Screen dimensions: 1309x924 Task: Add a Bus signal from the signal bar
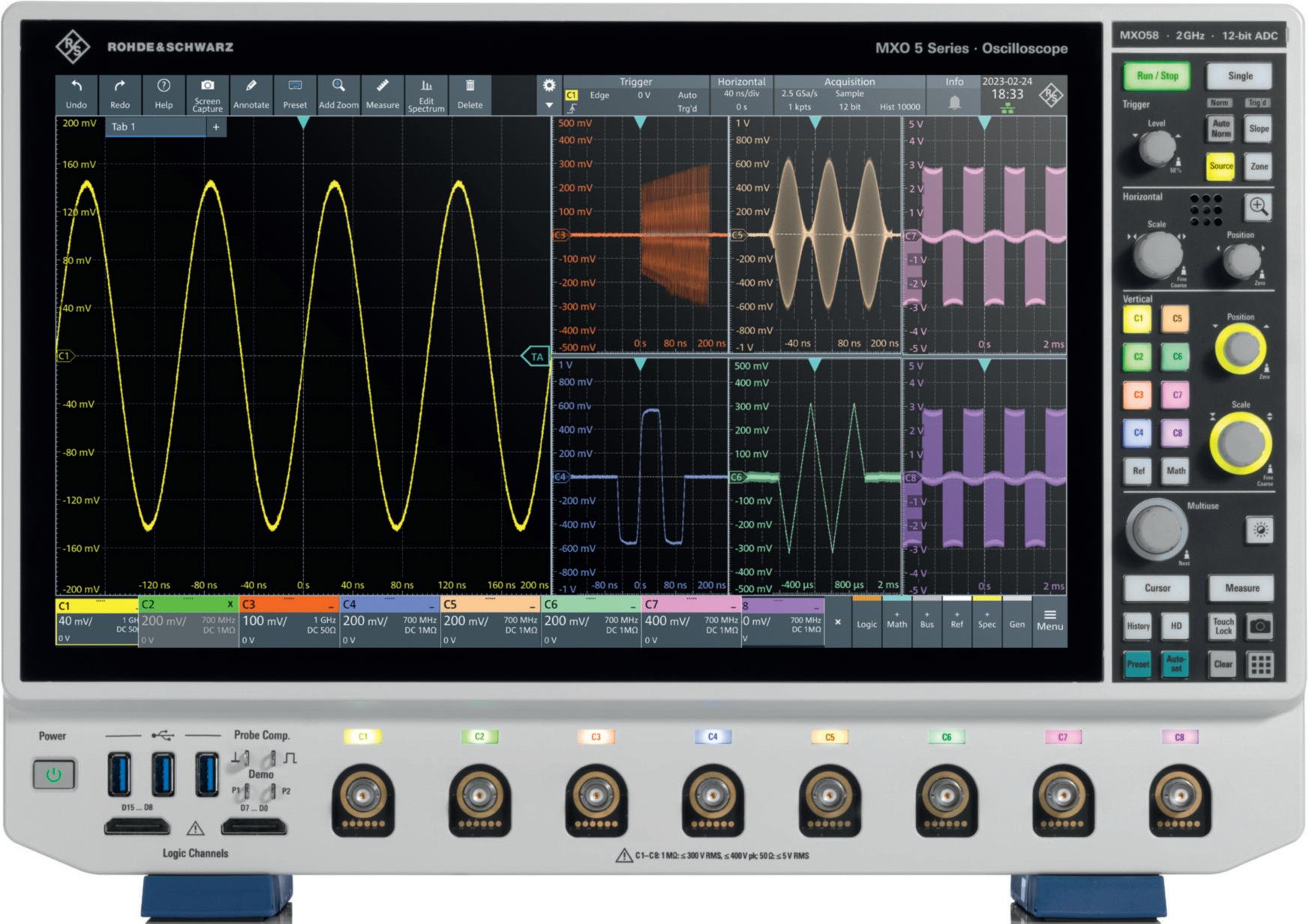pos(926,620)
